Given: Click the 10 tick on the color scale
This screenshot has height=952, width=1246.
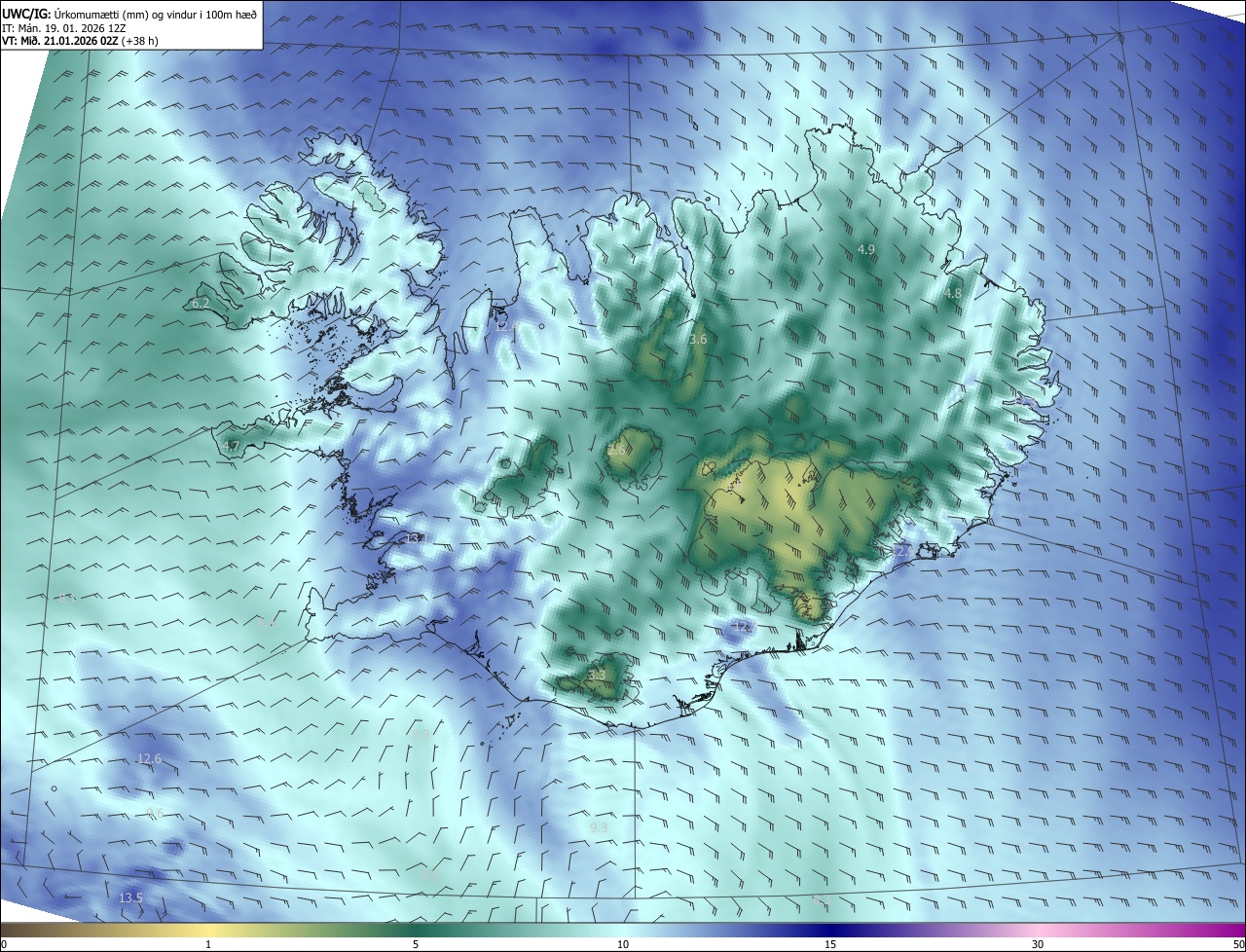Looking at the screenshot, I should [623, 944].
